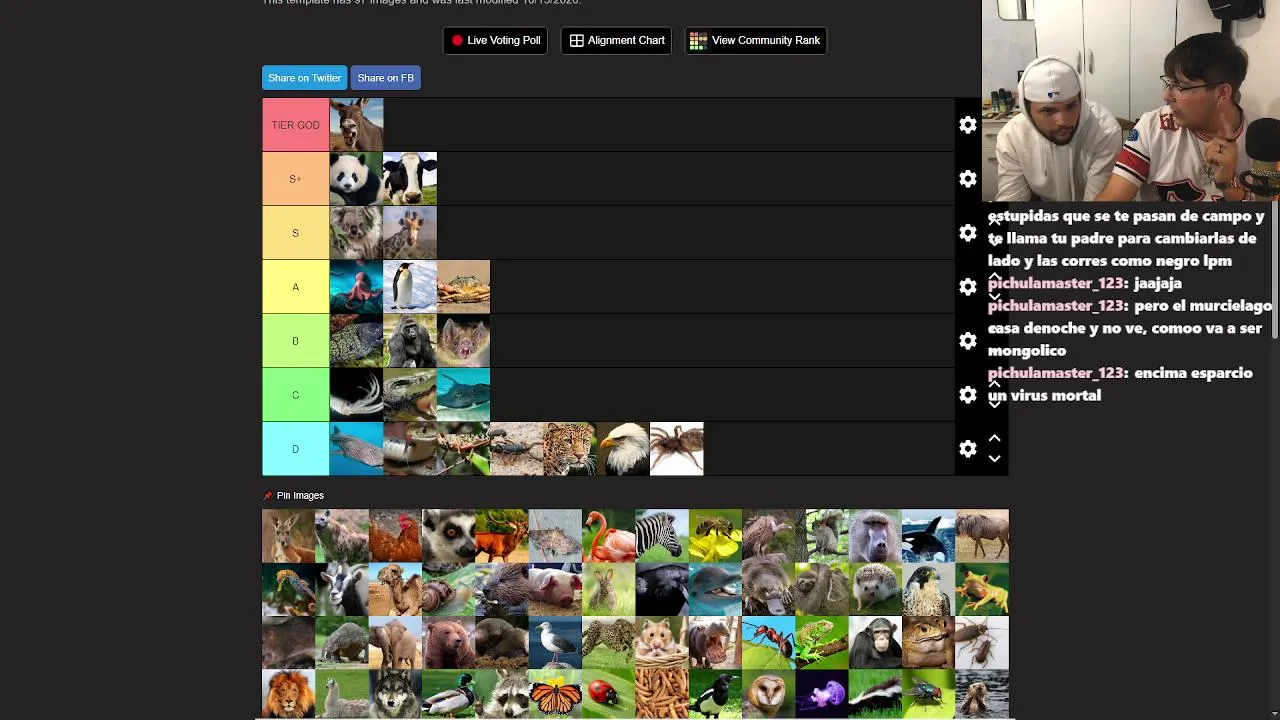Pick the ladybug from unranked images
Viewport: 1280px width, 720px height.
tap(608, 694)
